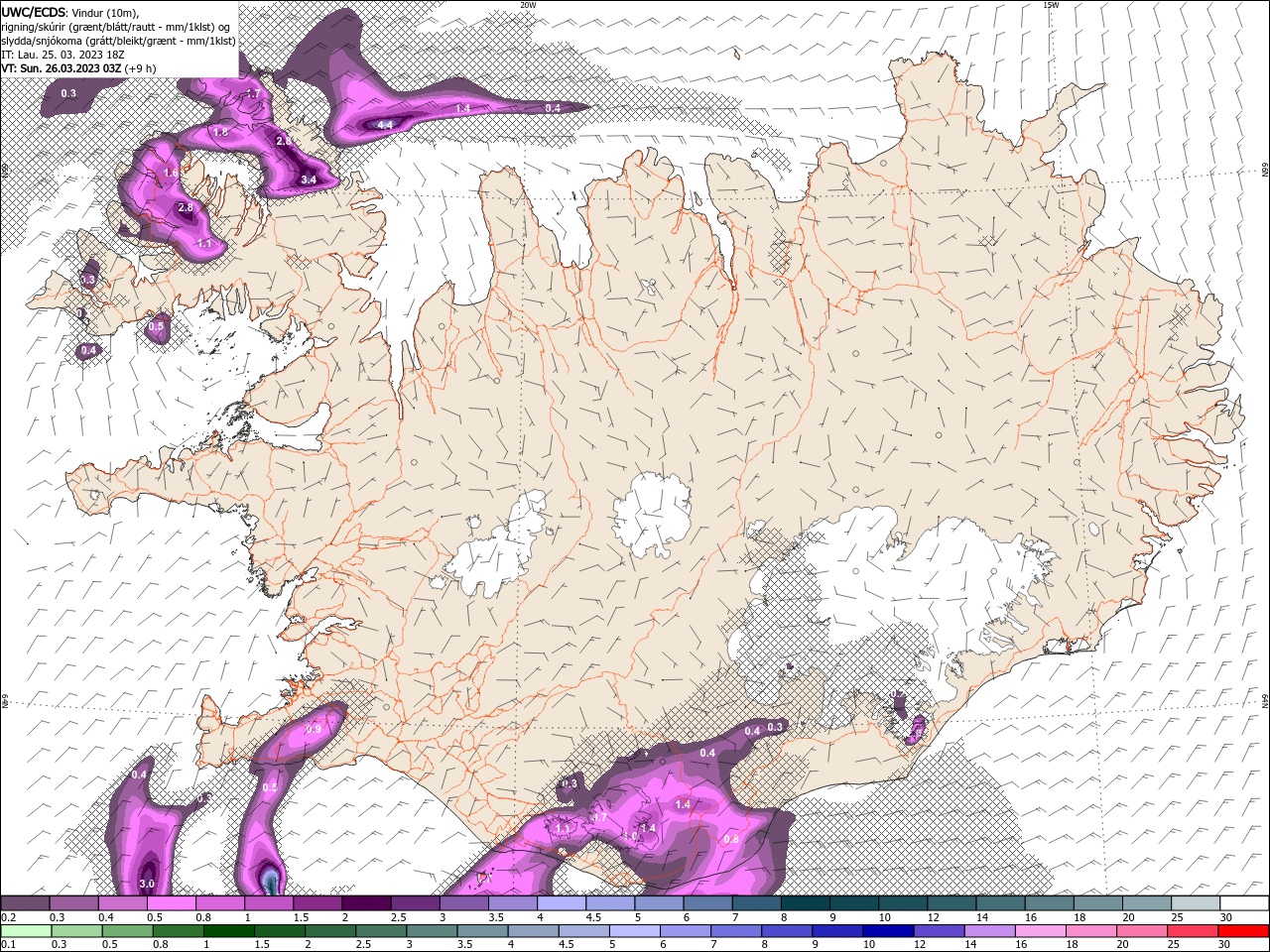
Task: Click the 3.4 precipitation value on the map
Action: click(309, 179)
